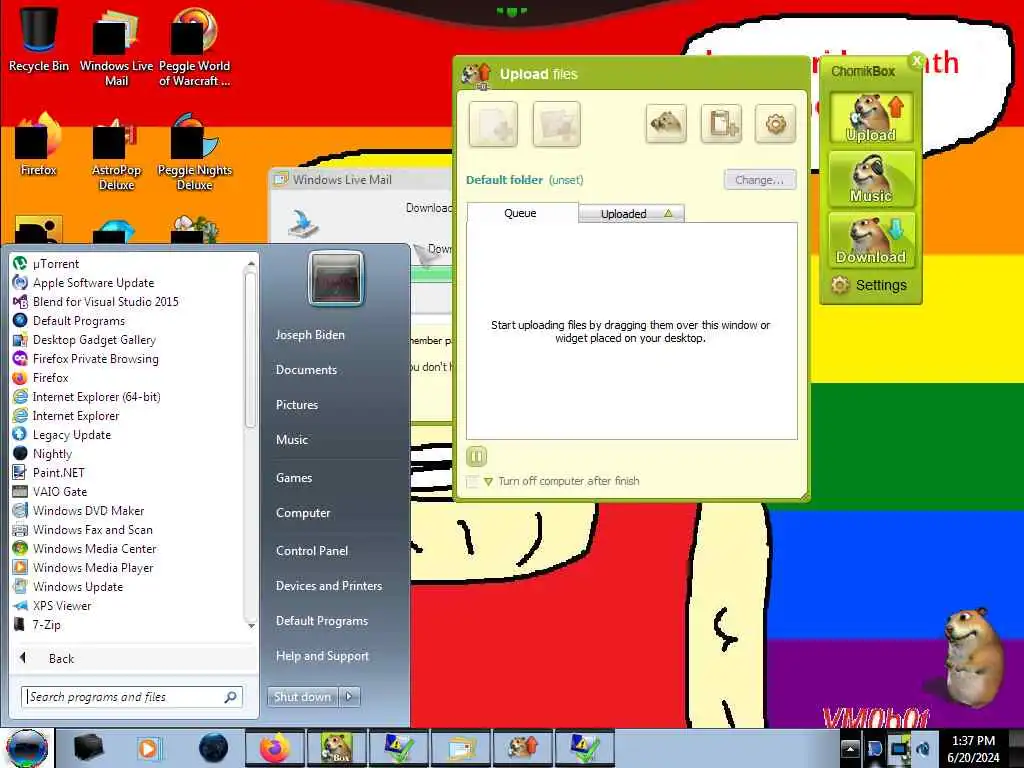Click the Change... button for default folder
Screen dimensions: 1024x768
point(760,180)
